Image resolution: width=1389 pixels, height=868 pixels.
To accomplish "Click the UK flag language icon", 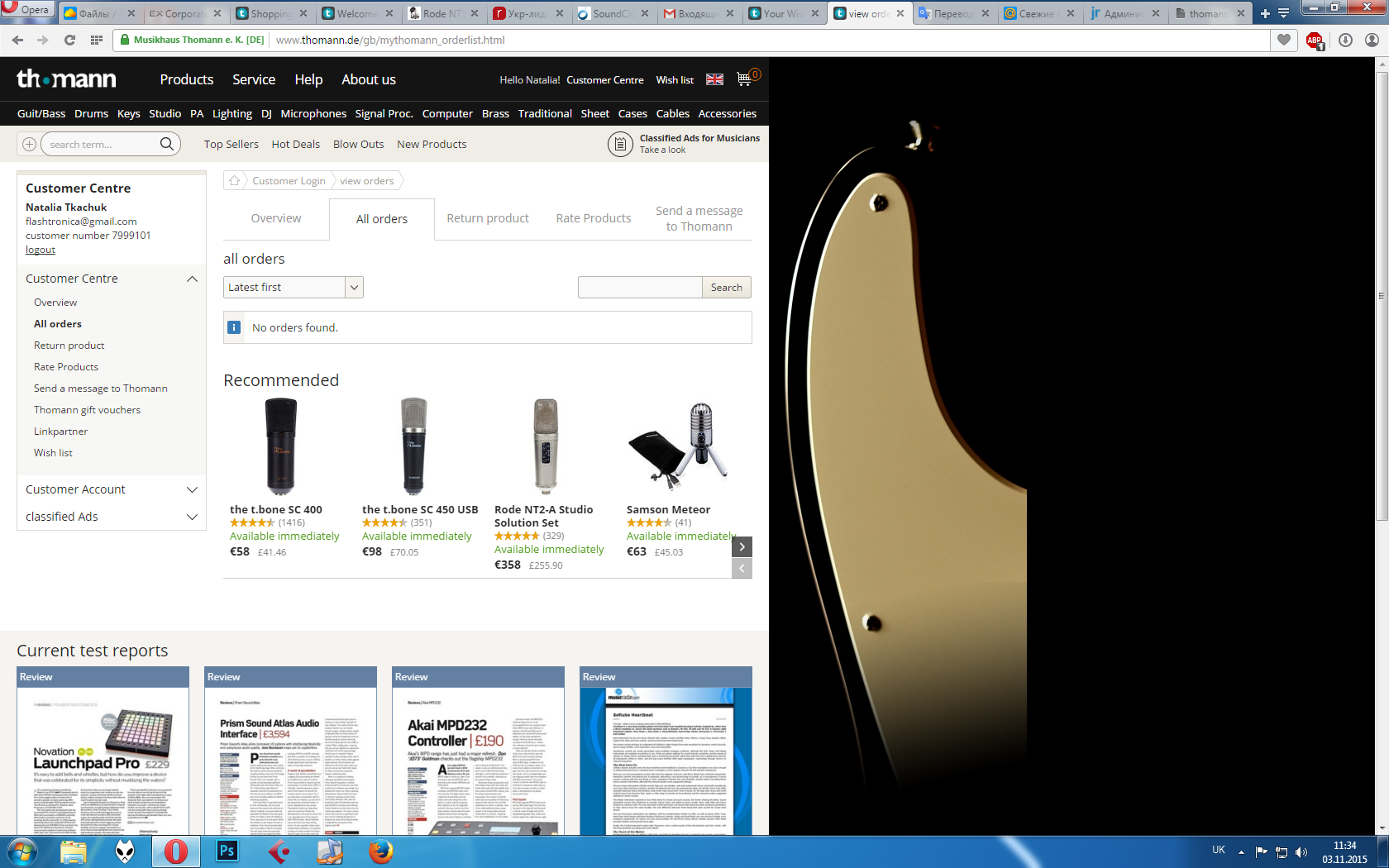I will [x=714, y=79].
